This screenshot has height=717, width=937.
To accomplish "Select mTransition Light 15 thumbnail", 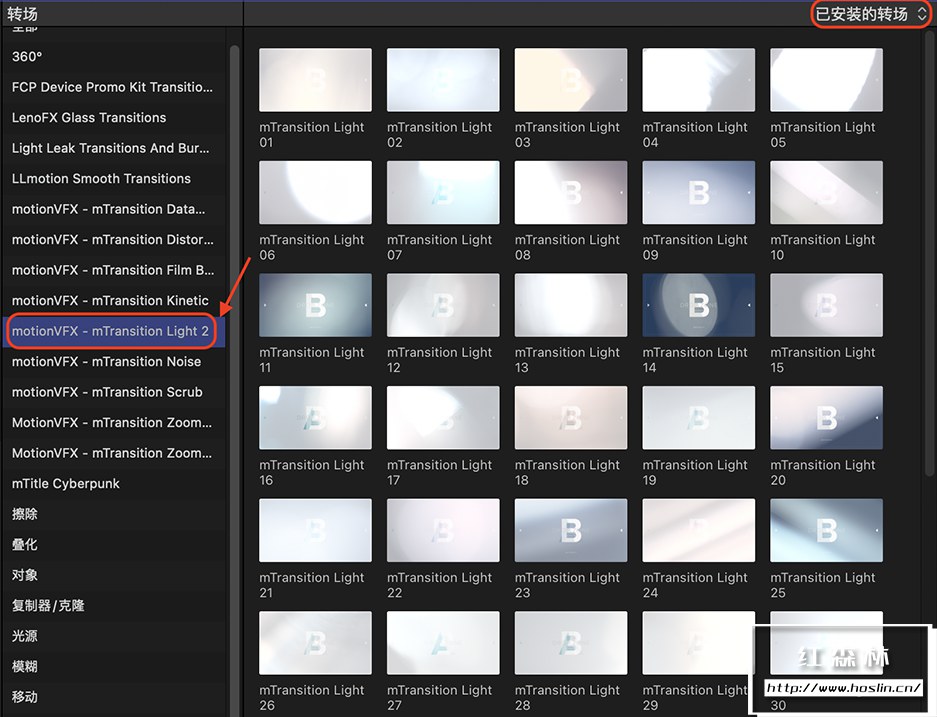I will 826,305.
